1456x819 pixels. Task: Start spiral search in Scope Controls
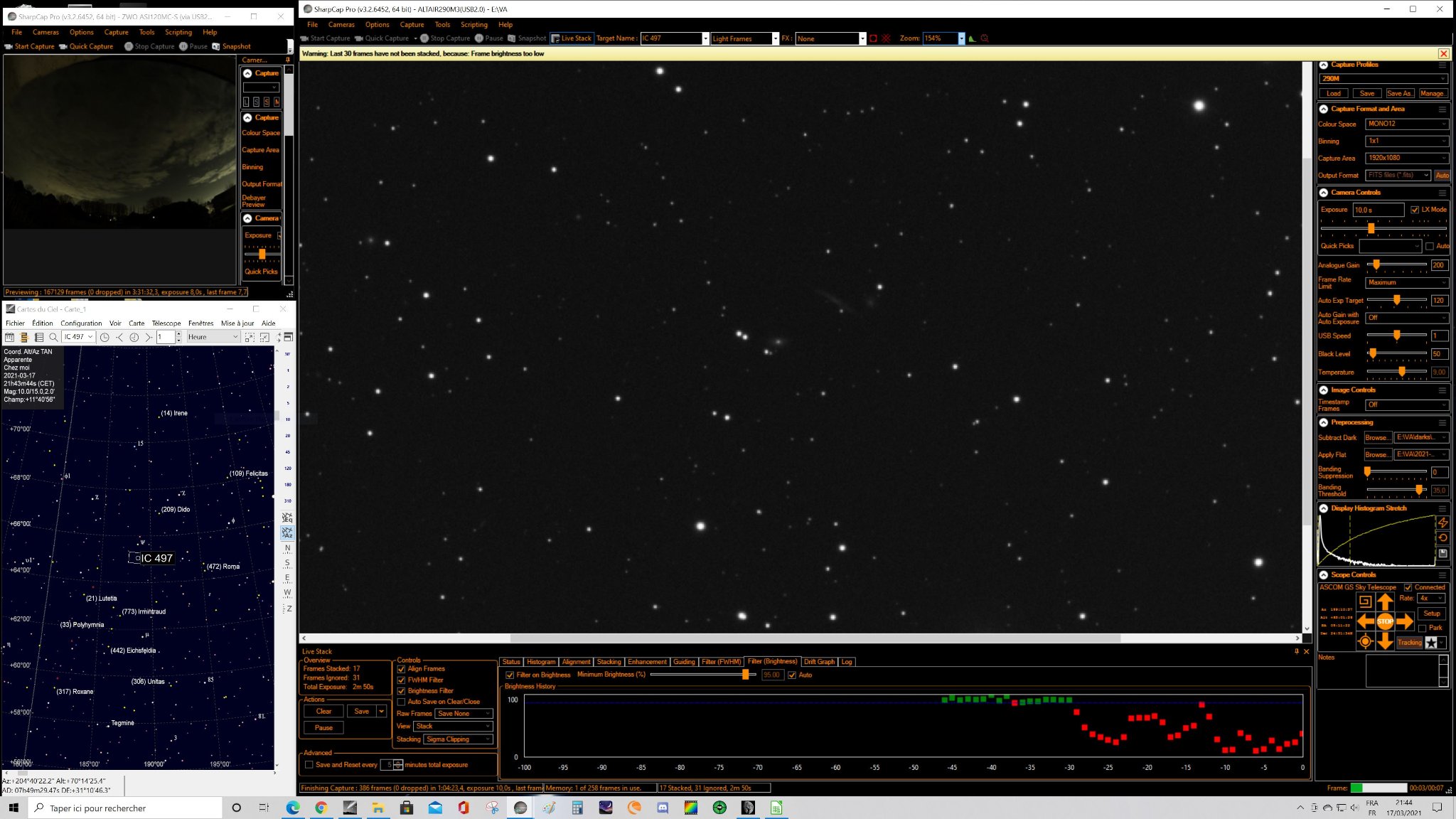click(x=1365, y=601)
